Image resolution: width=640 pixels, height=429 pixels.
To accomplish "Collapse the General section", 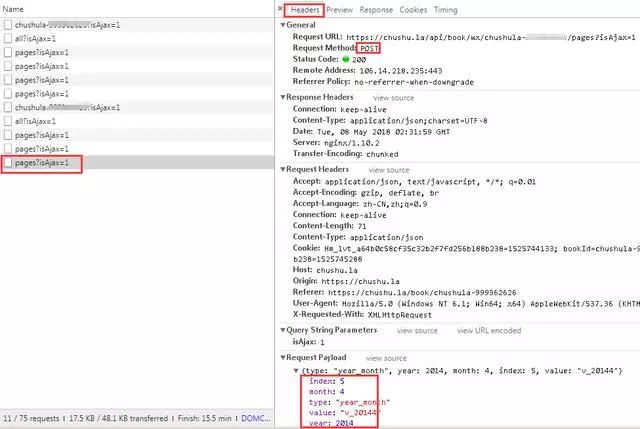I will (283, 24).
